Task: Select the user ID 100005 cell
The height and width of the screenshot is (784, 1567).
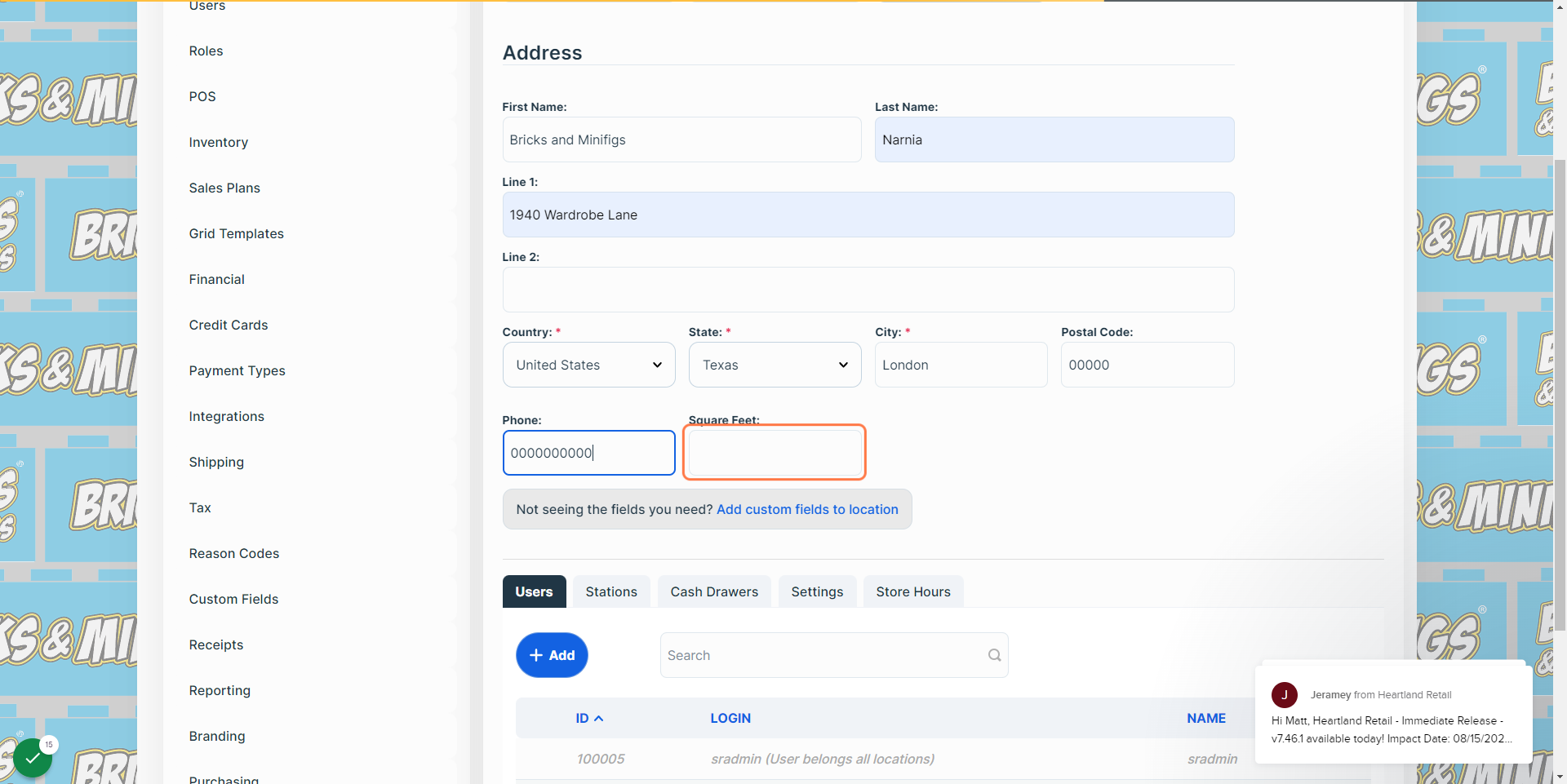Action: [601, 759]
